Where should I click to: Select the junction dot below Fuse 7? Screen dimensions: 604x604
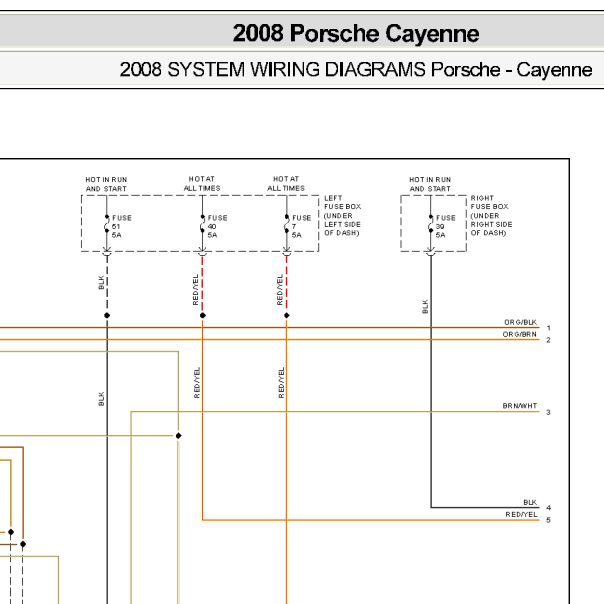pyautogui.click(x=286, y=316)
